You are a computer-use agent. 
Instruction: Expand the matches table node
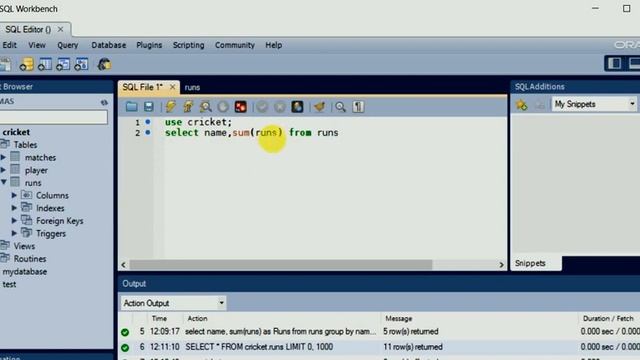coord(3,157)
